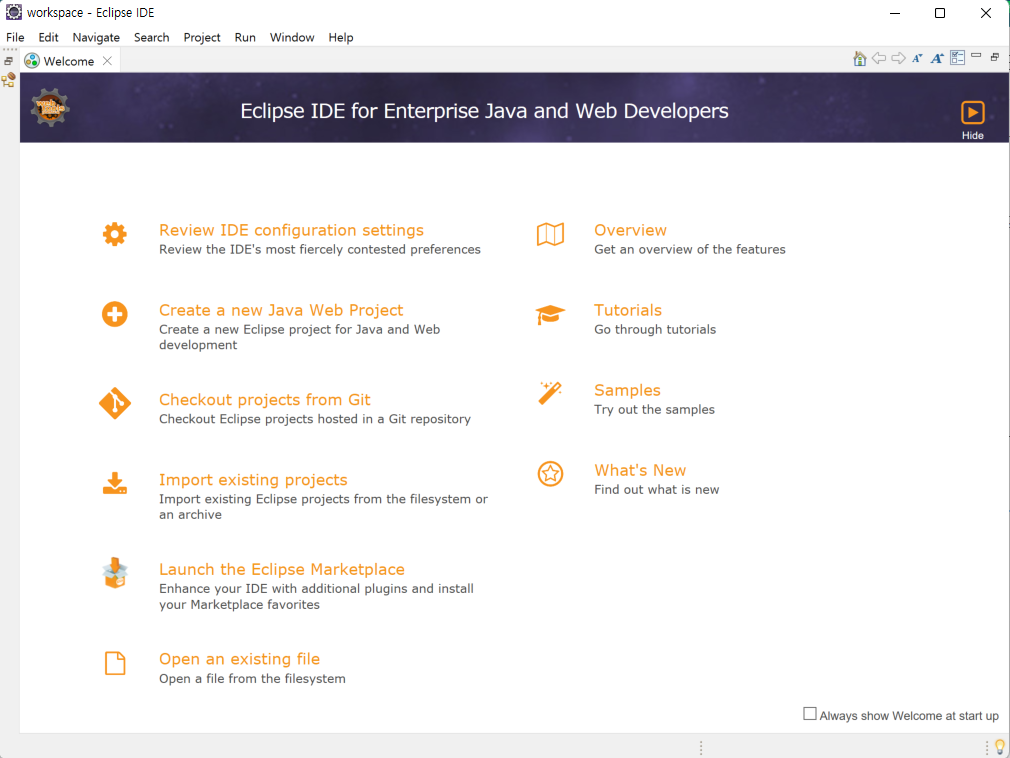The width and height of the screenshot is (1010, 758).
Task: Open Checkout projects from Git link
Action: 265,399
